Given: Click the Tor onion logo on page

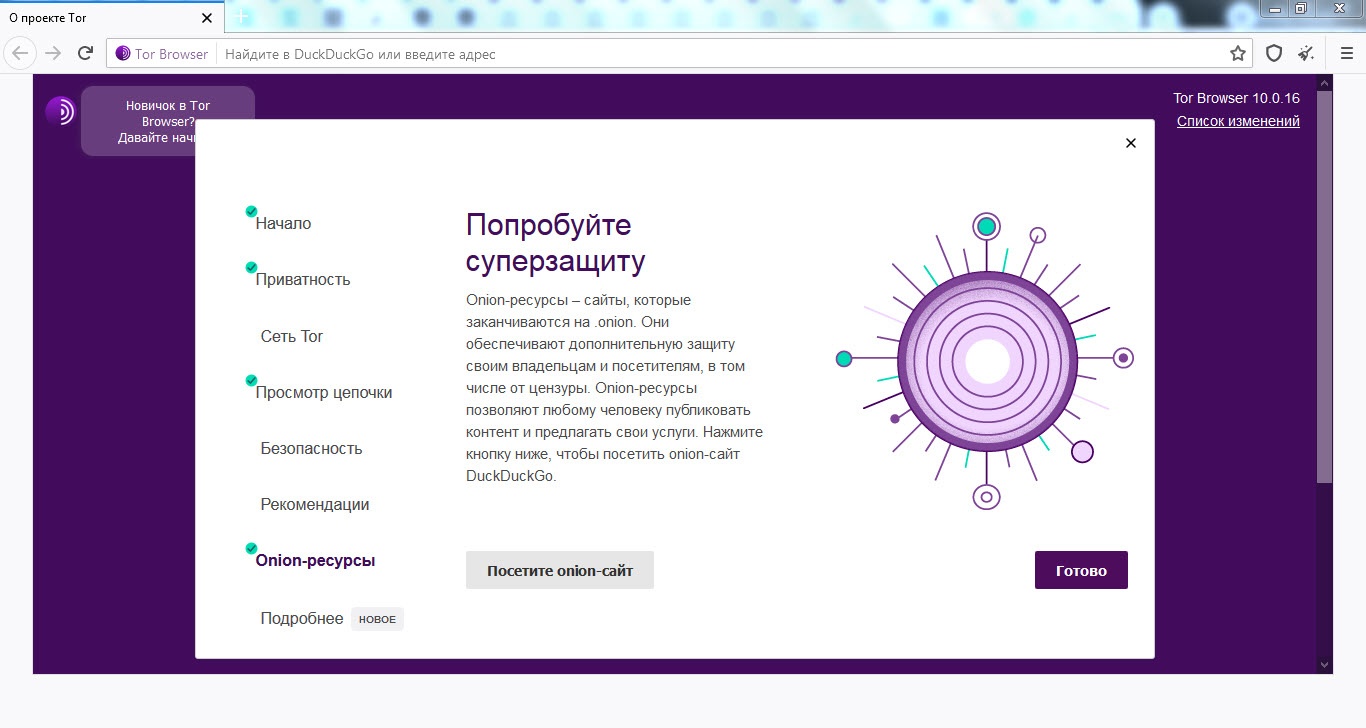Looking at the screenshot, I should (x=60, y=111).
